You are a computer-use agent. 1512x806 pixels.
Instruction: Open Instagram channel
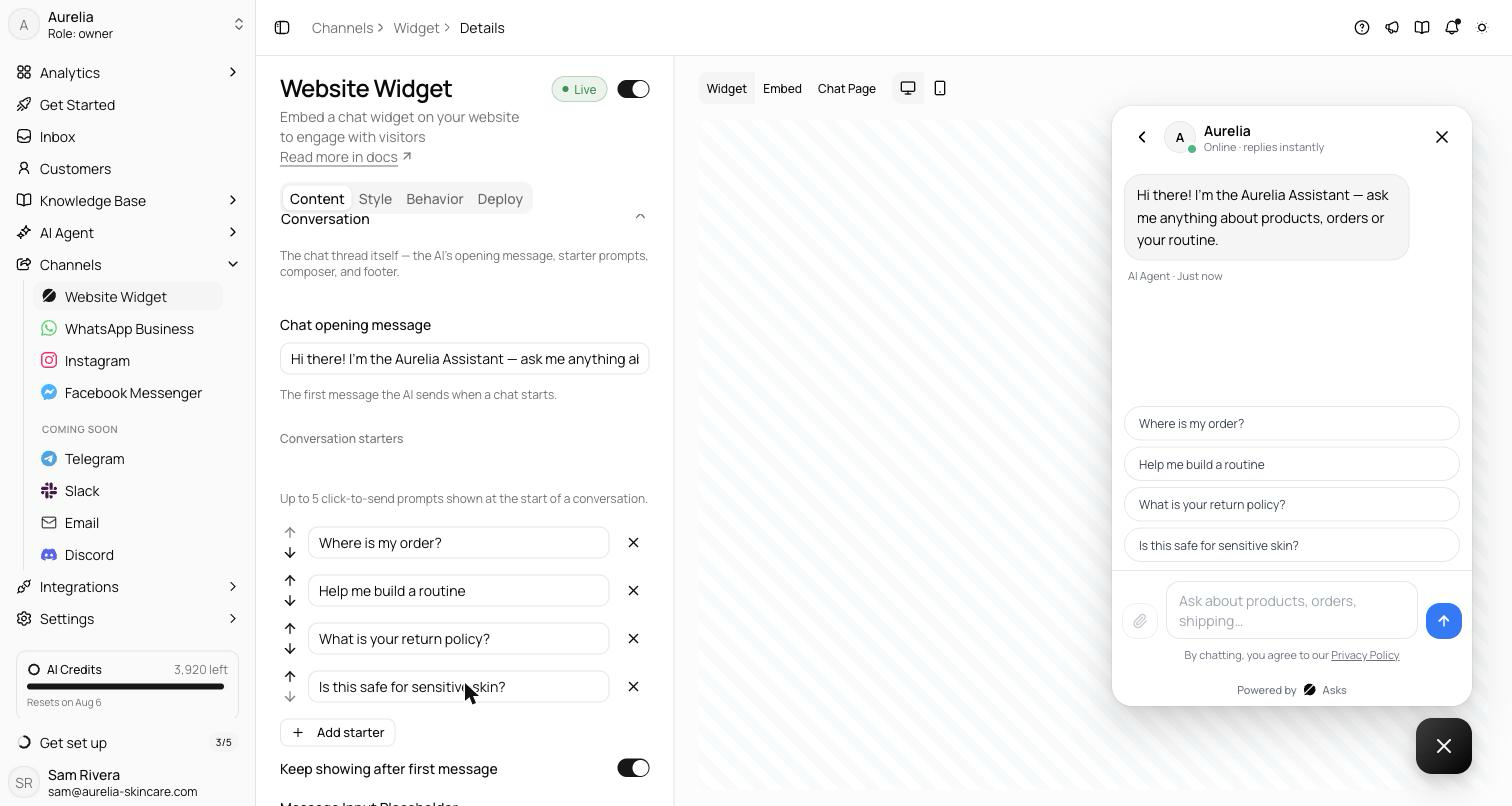tap(128, 361)
